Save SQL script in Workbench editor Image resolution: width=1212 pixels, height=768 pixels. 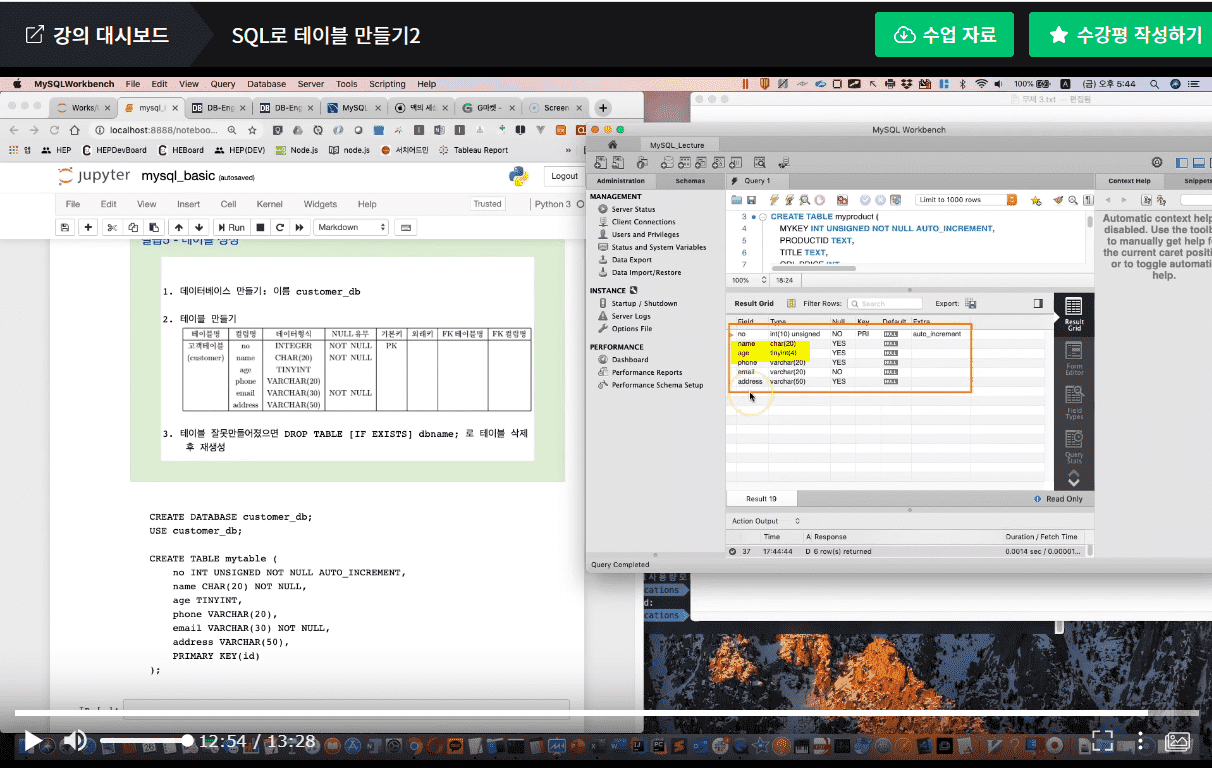point(751,200)
